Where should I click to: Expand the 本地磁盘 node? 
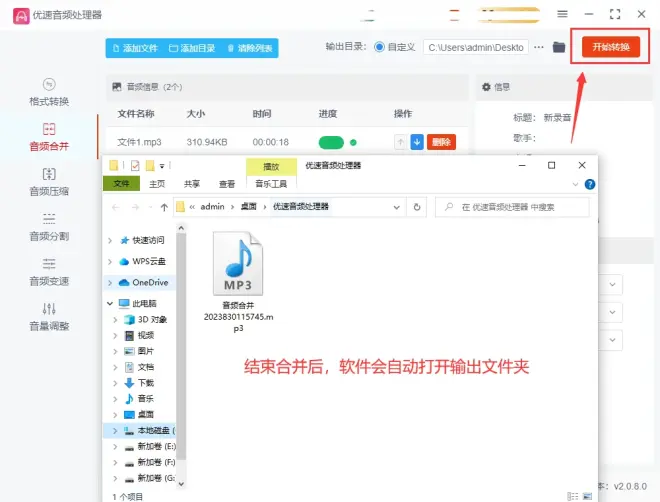(115, 430)
